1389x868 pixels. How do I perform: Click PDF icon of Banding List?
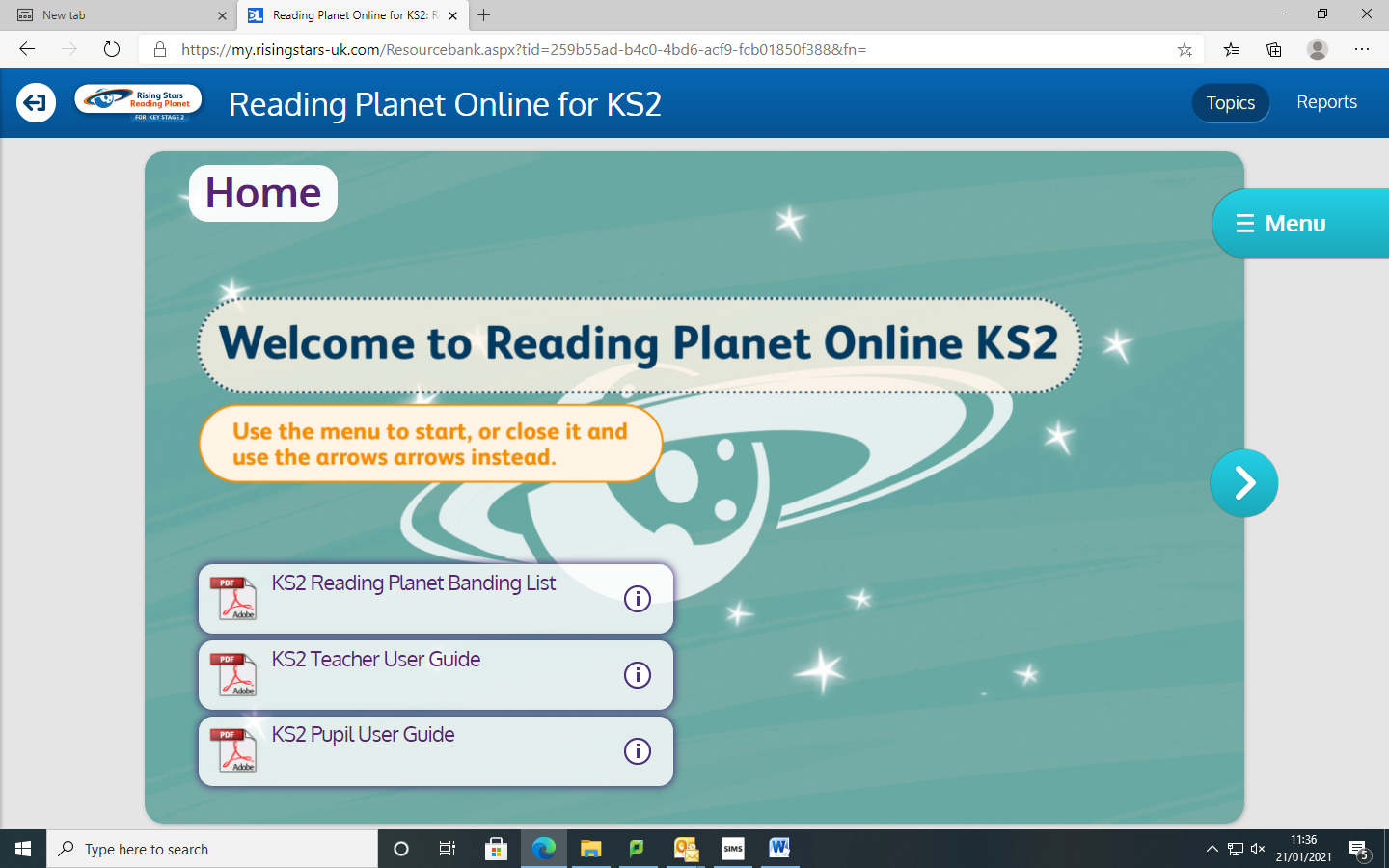(x=234, y=598)
